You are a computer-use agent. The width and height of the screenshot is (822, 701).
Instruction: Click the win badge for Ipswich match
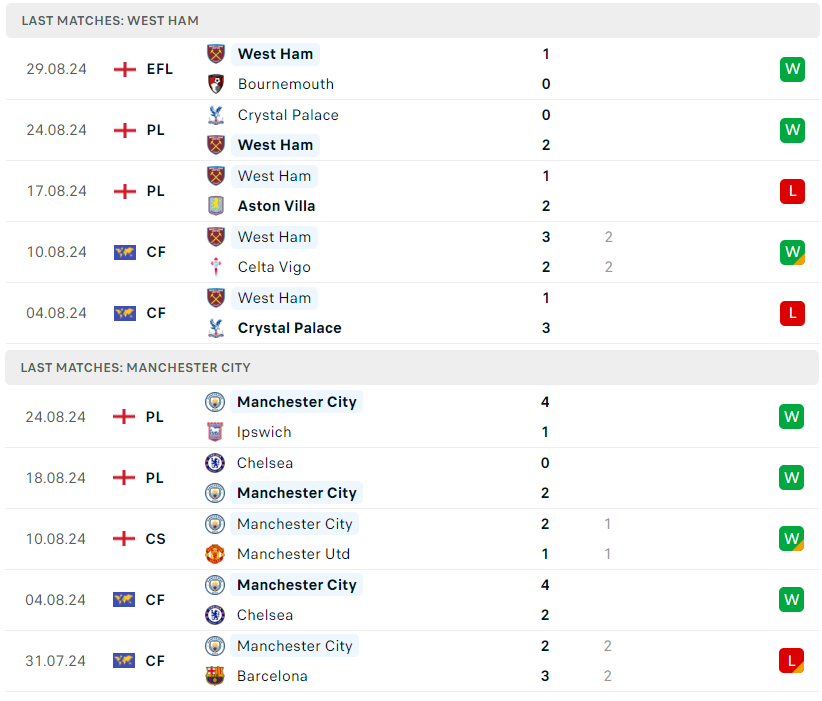point(792,417)
